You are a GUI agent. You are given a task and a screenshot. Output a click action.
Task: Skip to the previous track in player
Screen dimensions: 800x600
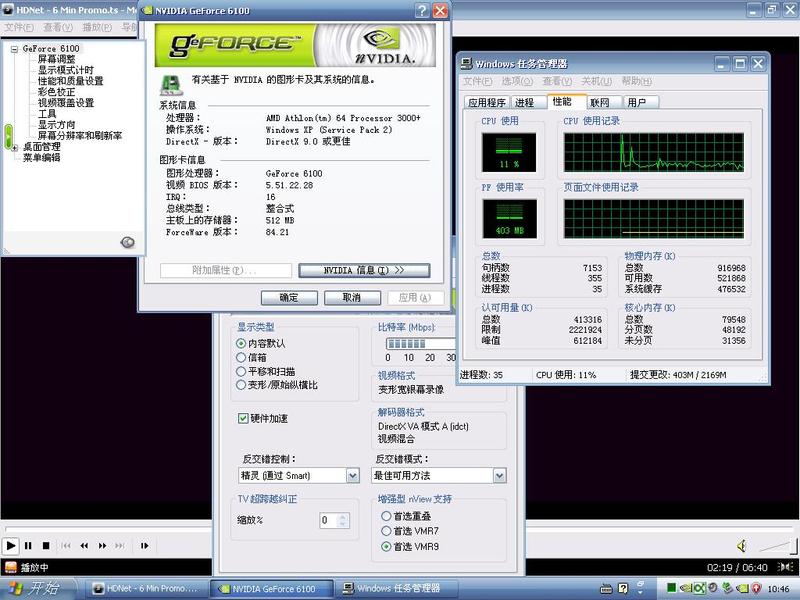pos(66,546)
